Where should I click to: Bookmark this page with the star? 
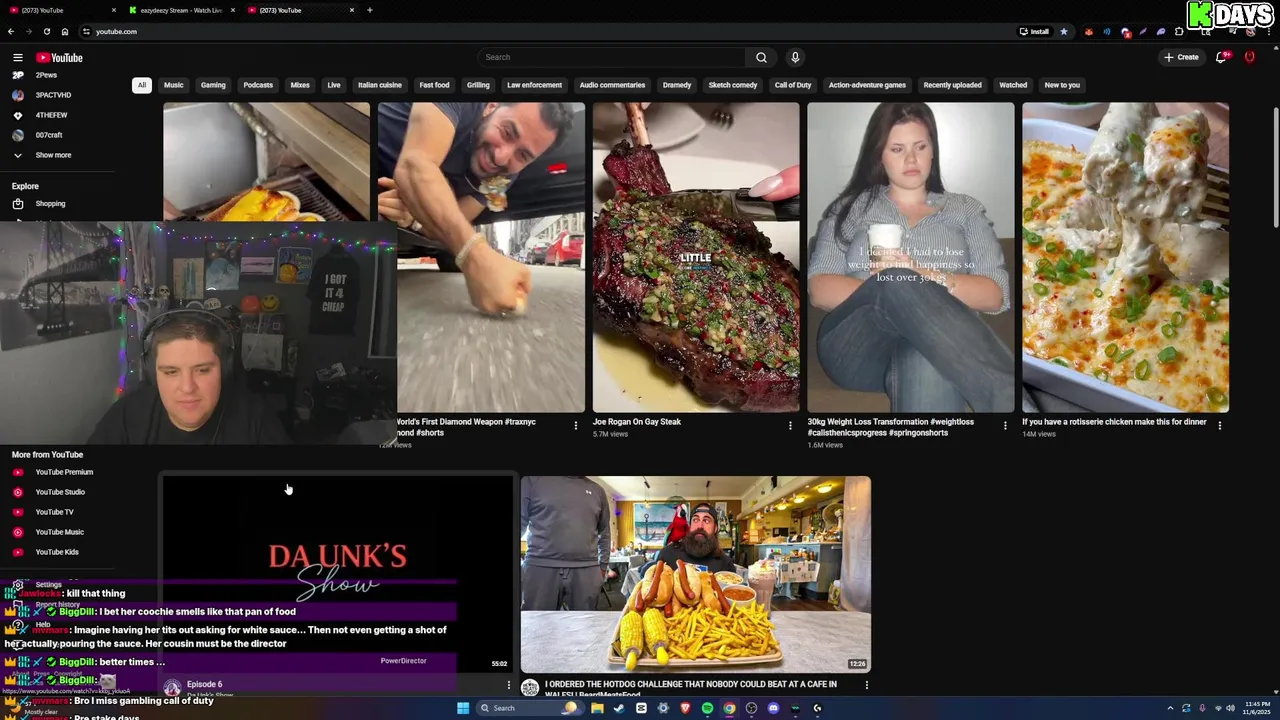click(1064, 32)
